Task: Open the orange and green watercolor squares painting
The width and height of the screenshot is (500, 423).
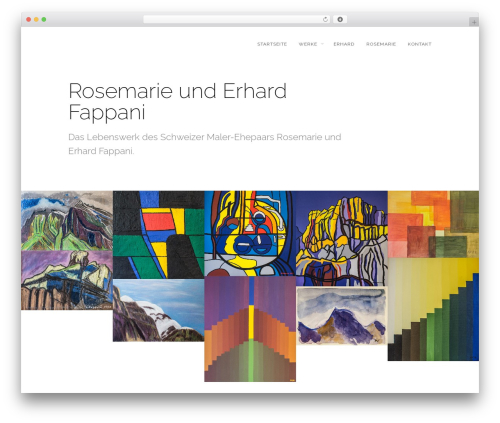Action: click(433, 224)
